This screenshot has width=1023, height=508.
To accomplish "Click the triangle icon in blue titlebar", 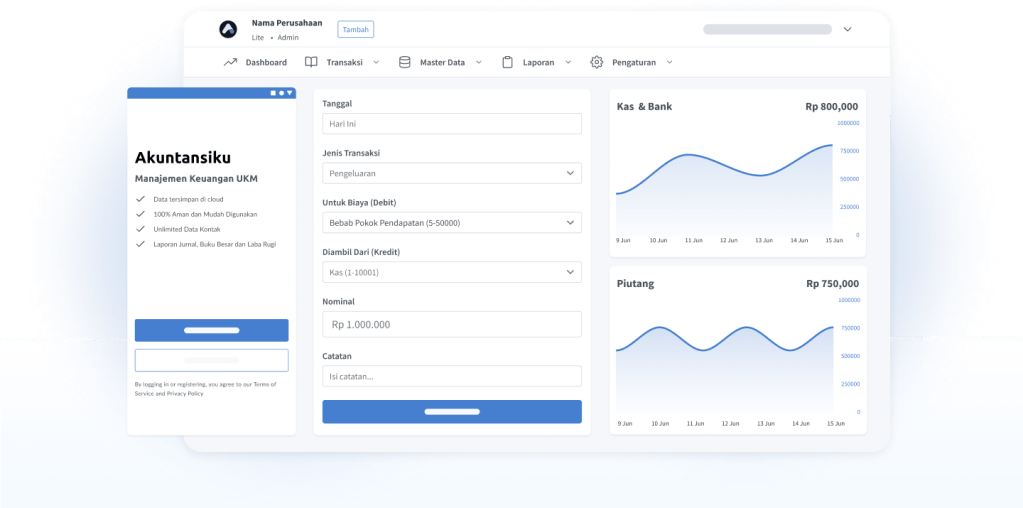I will tap(290, 93).
